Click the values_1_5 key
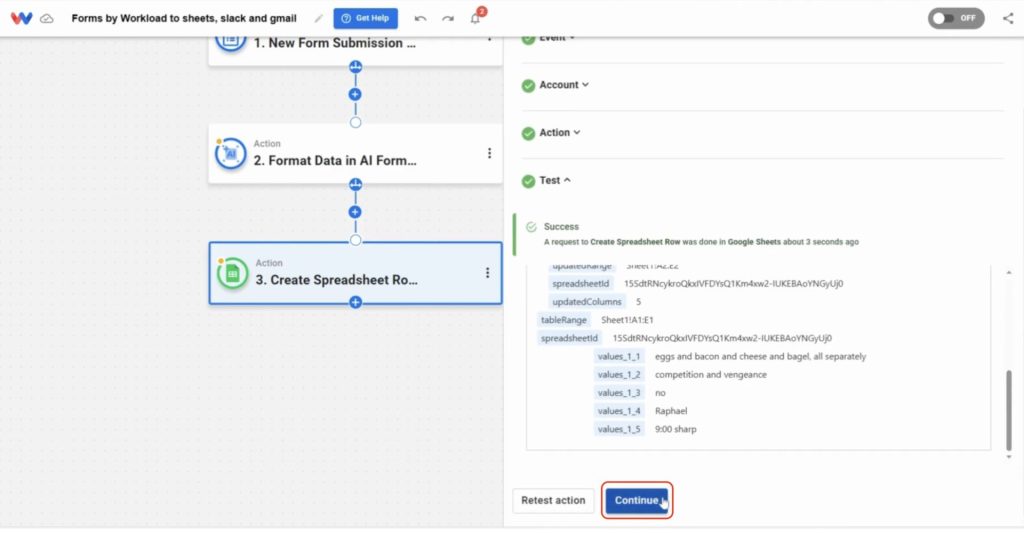1024x533 pixels. [618, 430]
